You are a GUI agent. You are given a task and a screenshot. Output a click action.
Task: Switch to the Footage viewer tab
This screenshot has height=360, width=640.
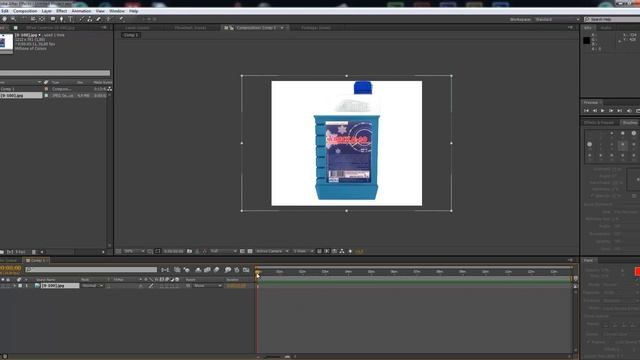[x=316, y=28]
